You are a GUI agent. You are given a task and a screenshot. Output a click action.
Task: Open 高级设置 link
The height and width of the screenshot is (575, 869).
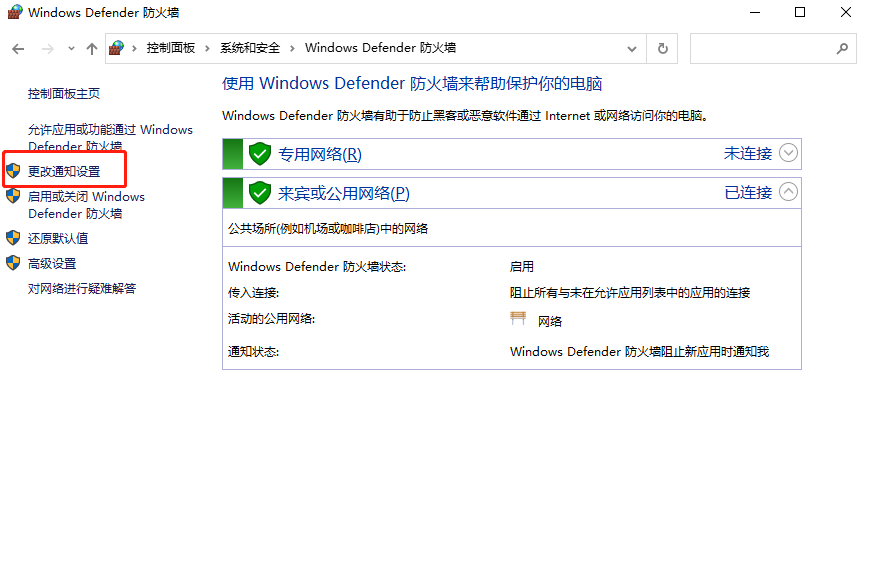tap(52, 264)
